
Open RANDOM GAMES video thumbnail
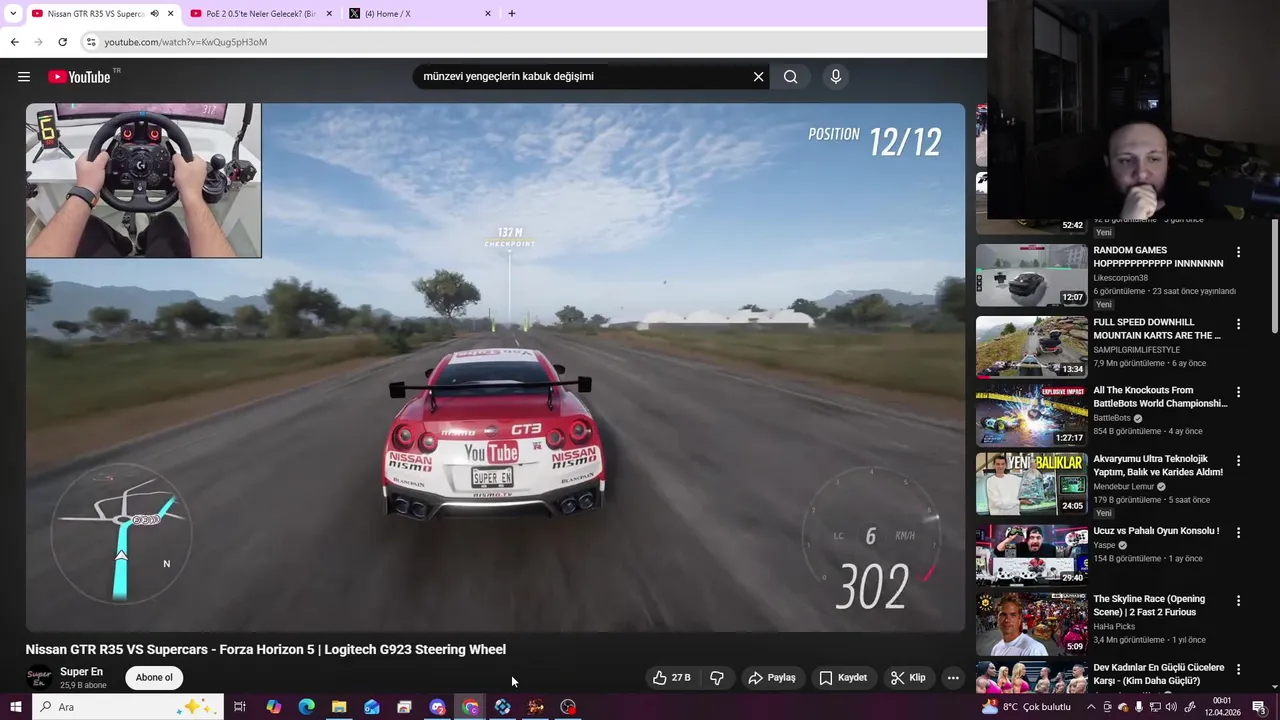[1031, 275]
